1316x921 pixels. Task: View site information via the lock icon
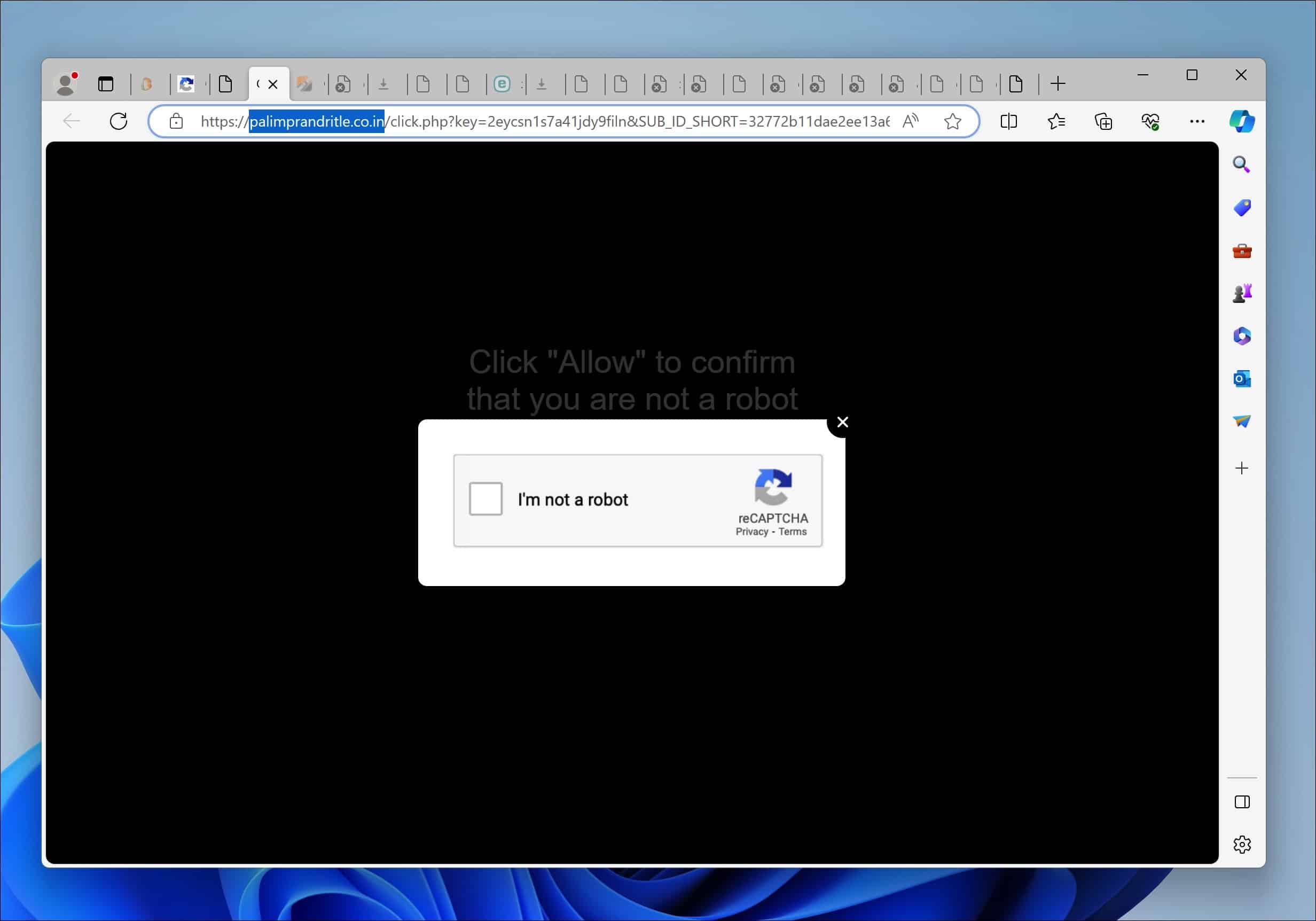tap(177, 122)
